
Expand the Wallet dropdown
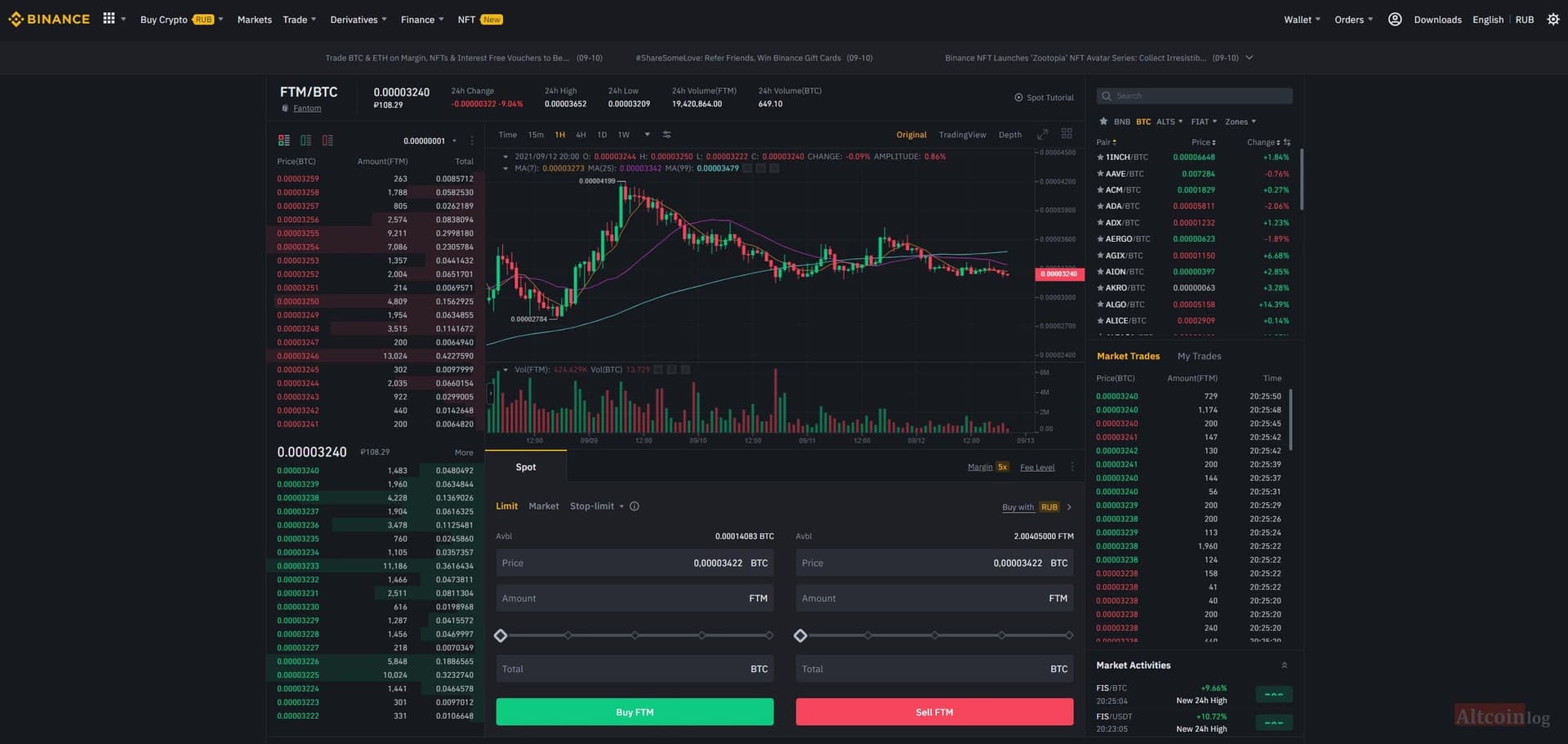[x=1302, y=20]
